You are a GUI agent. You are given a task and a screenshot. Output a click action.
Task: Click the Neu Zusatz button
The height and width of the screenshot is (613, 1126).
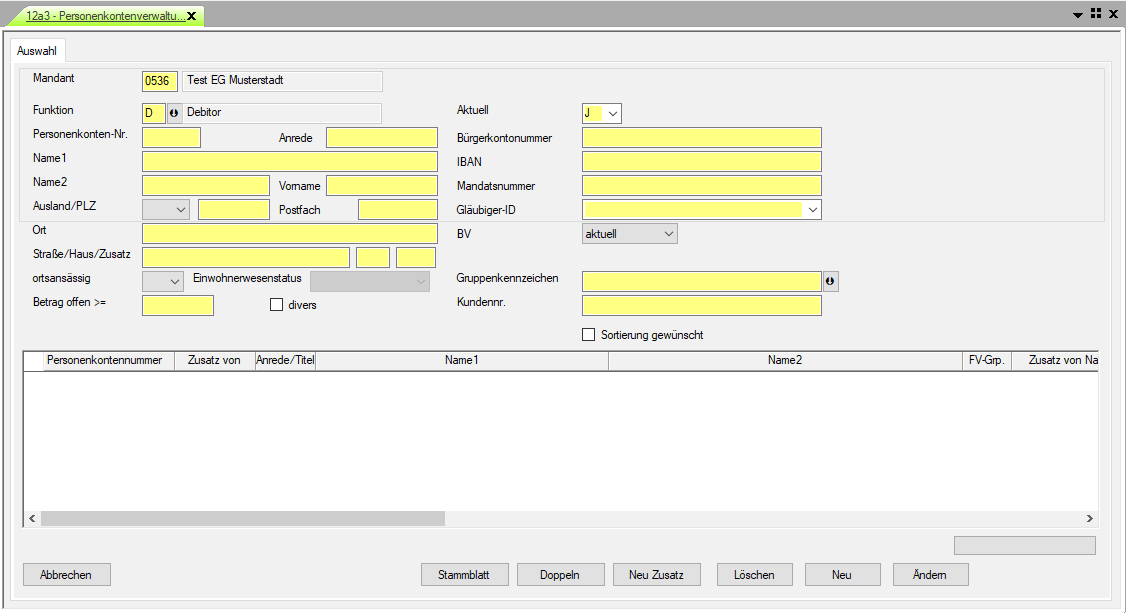click(x=656, y=575)
